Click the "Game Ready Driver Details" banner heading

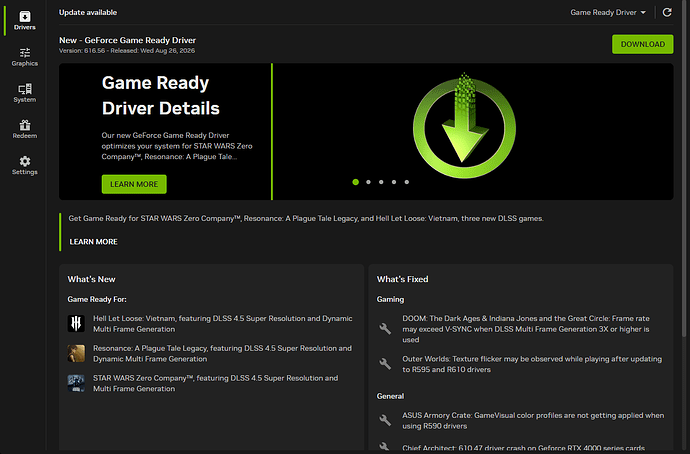click(x=161, y=95)
